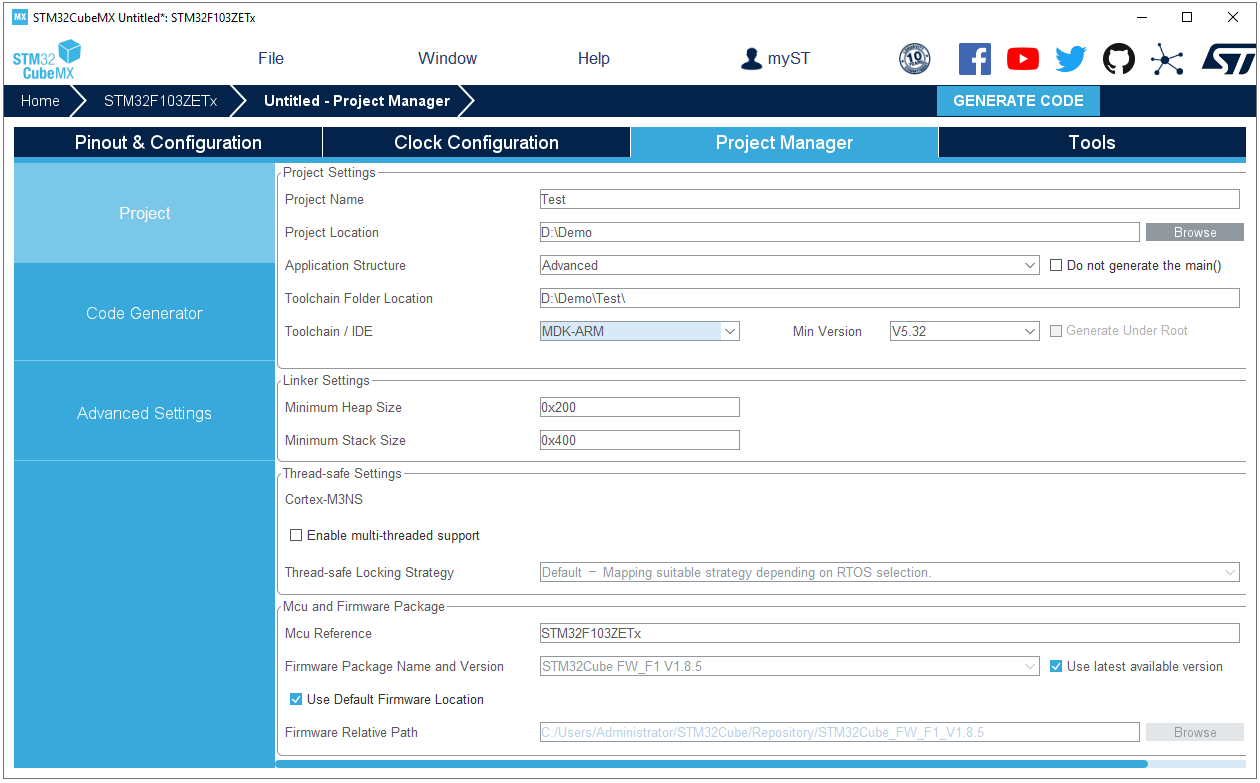Open the myST account icon
The image size is (1260, 783).
point(751,59)
